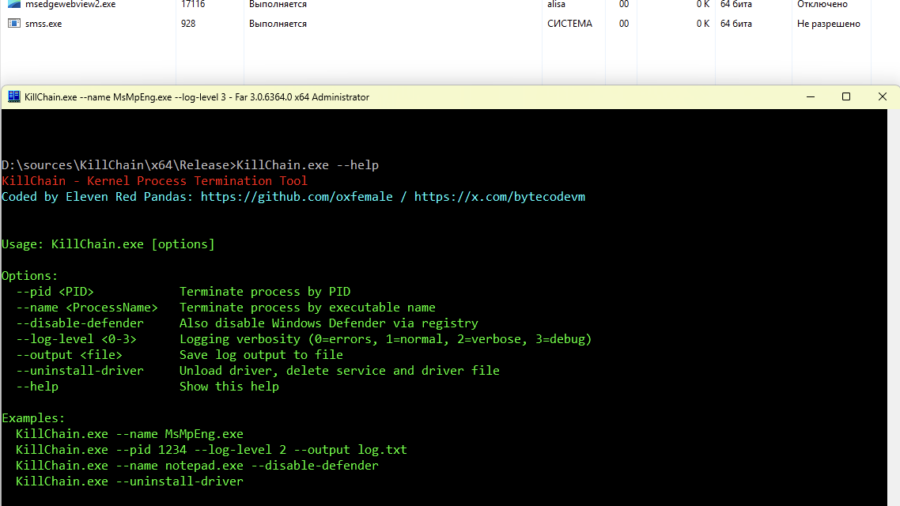Click 'Выполняется' status of smss.exe
Viewport: 900px width, 506px height.
coord(278,24)
